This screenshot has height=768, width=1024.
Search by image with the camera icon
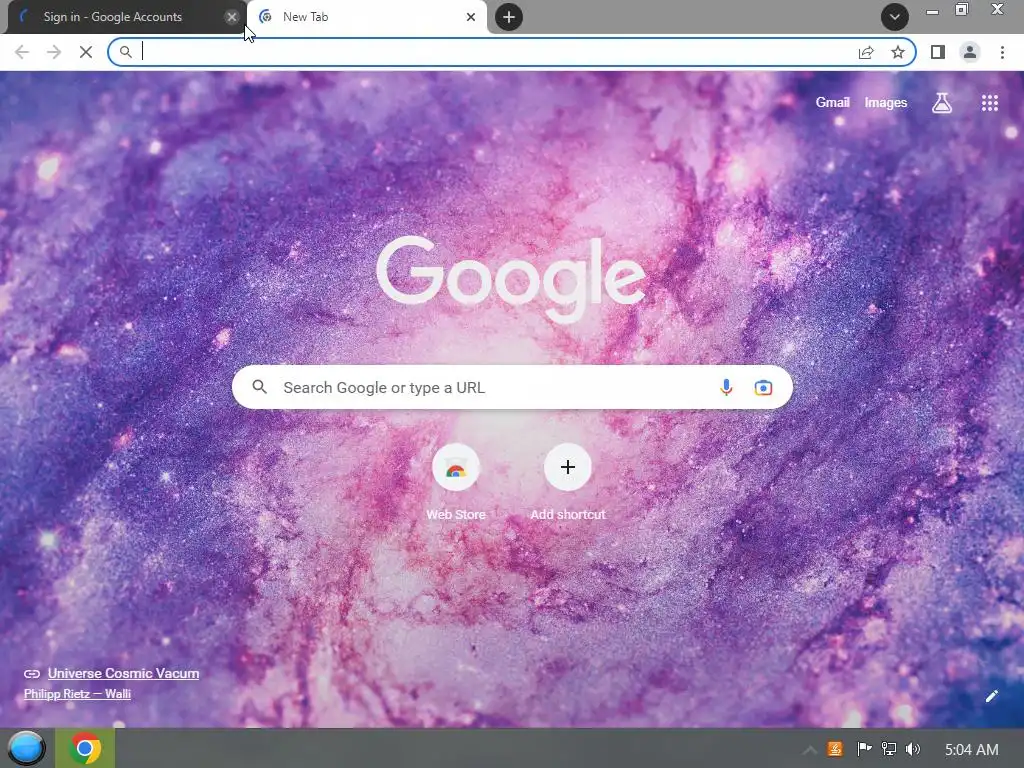point(763,387)
